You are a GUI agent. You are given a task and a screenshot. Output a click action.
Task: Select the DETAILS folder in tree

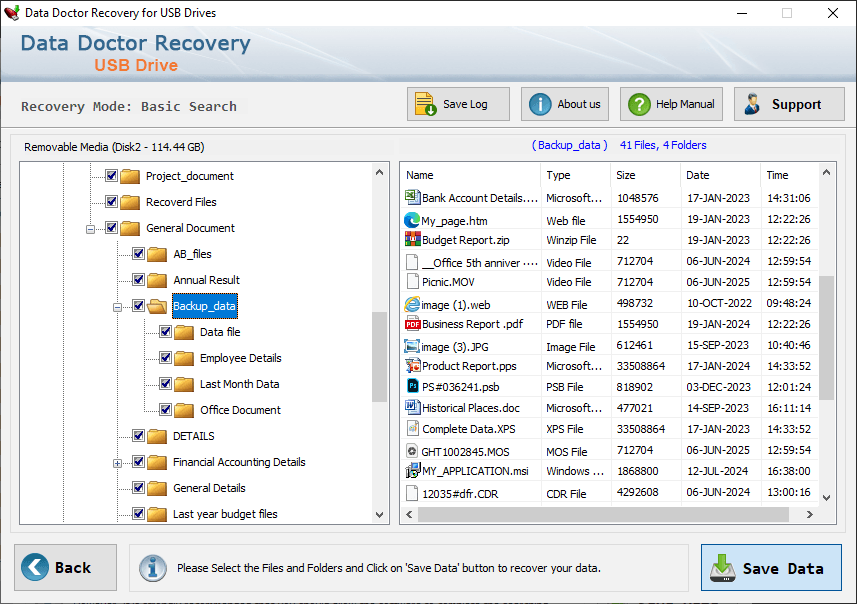click(193, 436)
